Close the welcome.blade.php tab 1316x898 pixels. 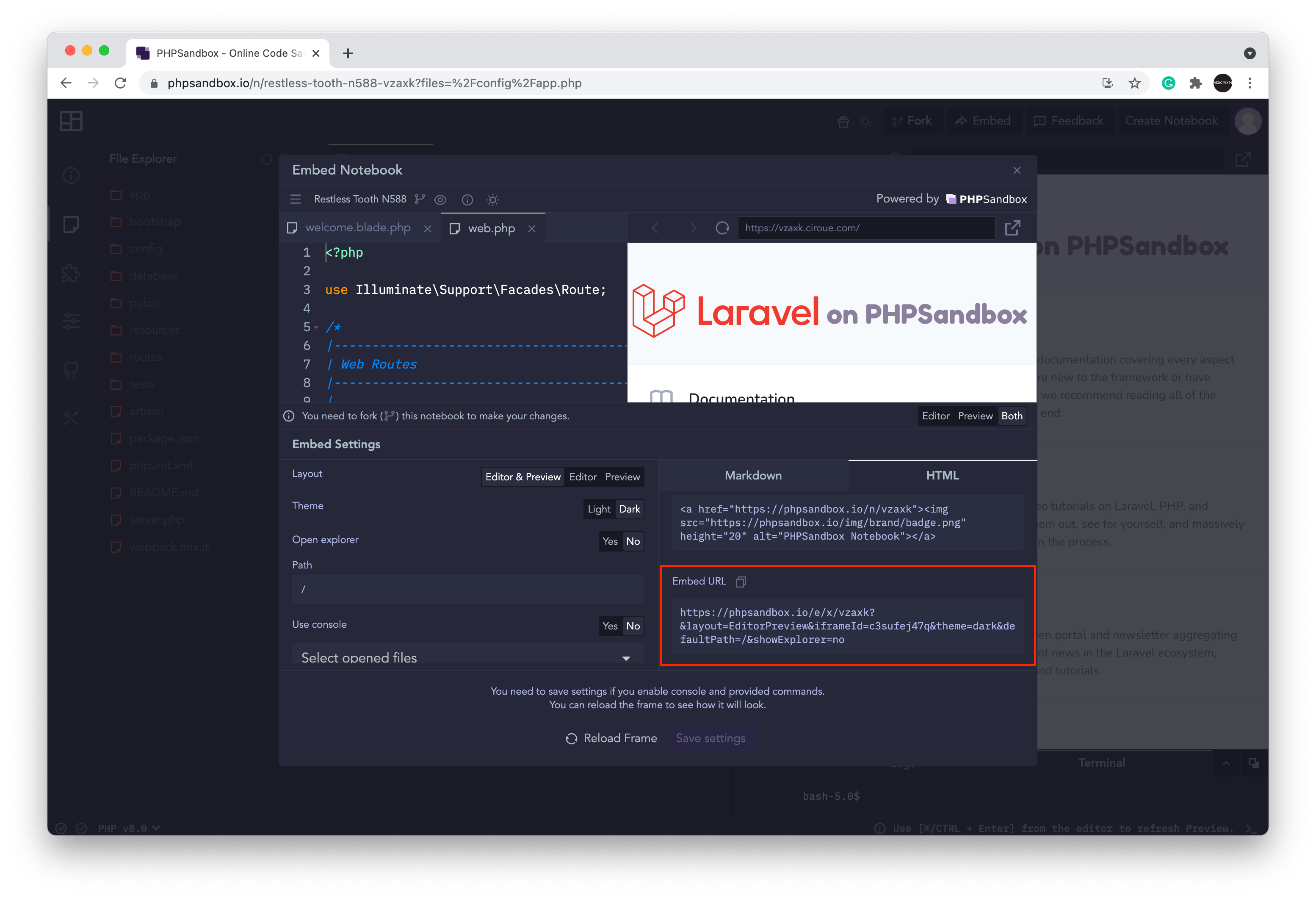point(428,228)
